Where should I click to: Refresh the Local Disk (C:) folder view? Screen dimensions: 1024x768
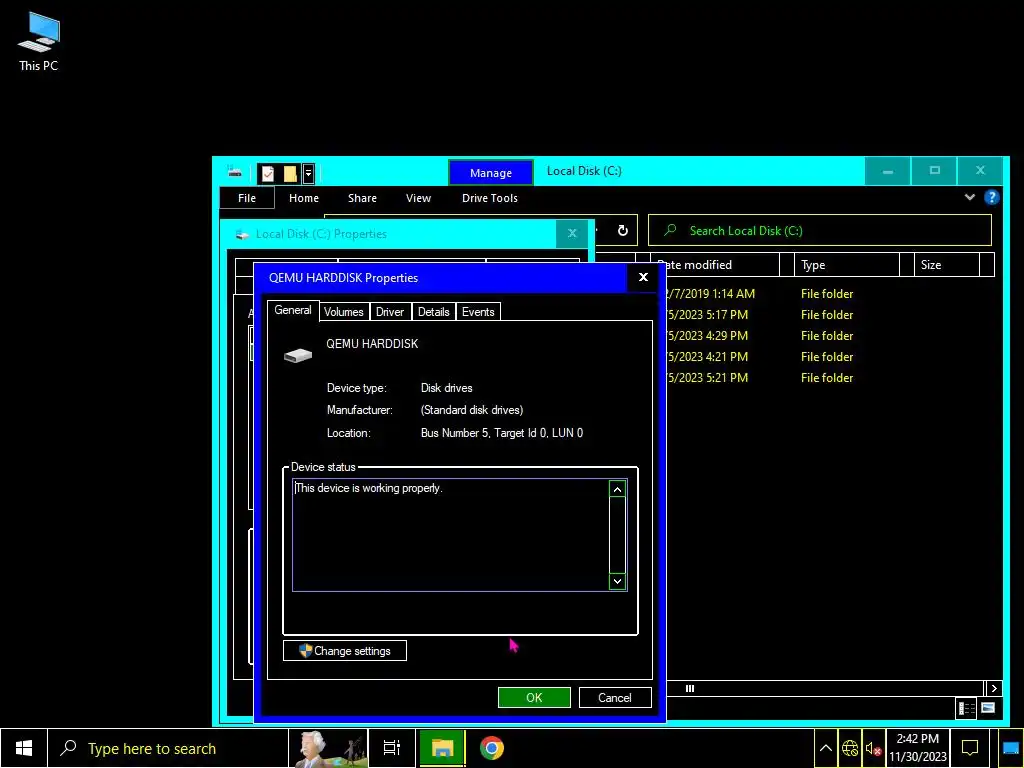[622, 231]
